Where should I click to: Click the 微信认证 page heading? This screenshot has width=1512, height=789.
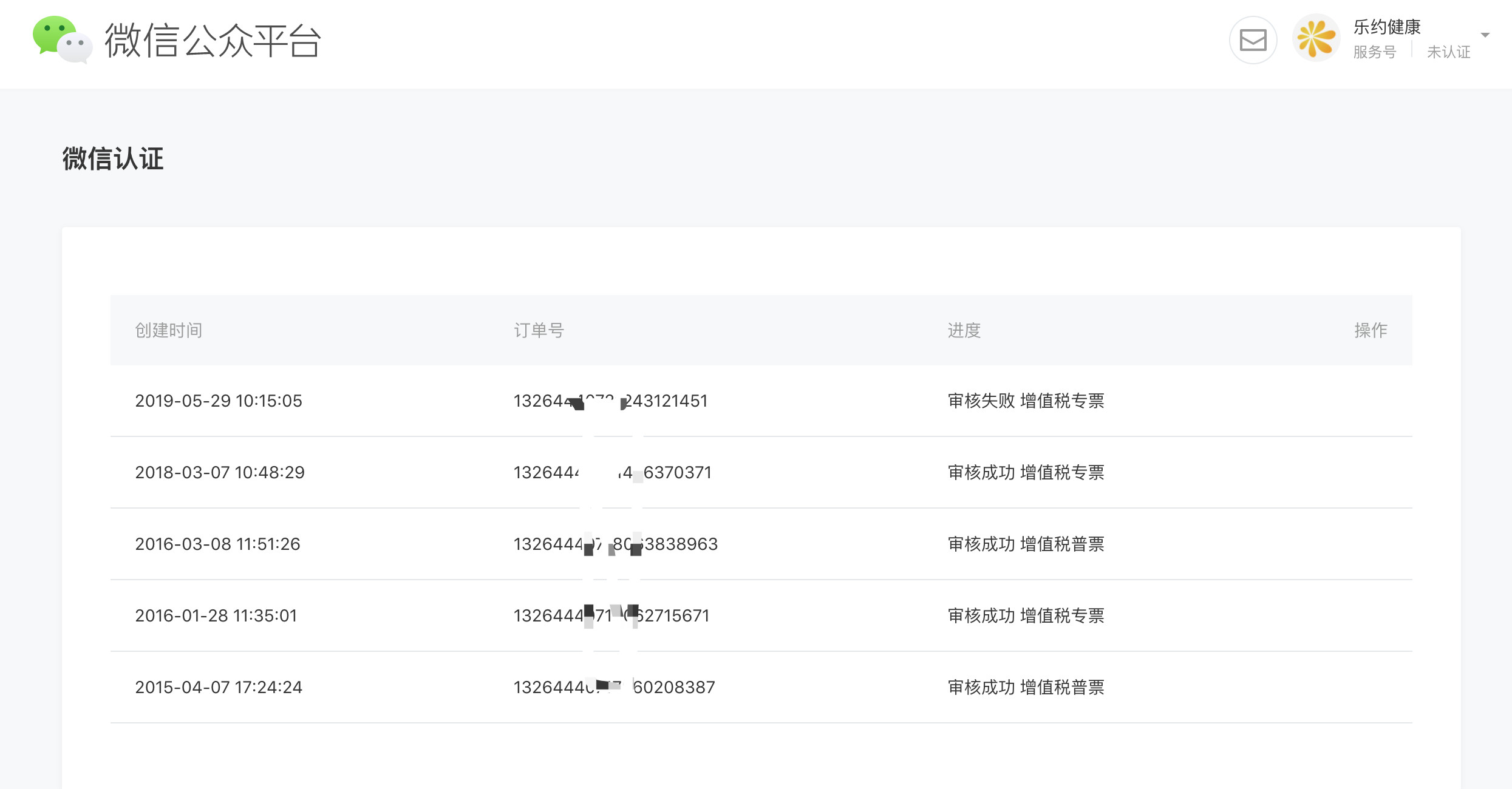[x=113, y=159]
